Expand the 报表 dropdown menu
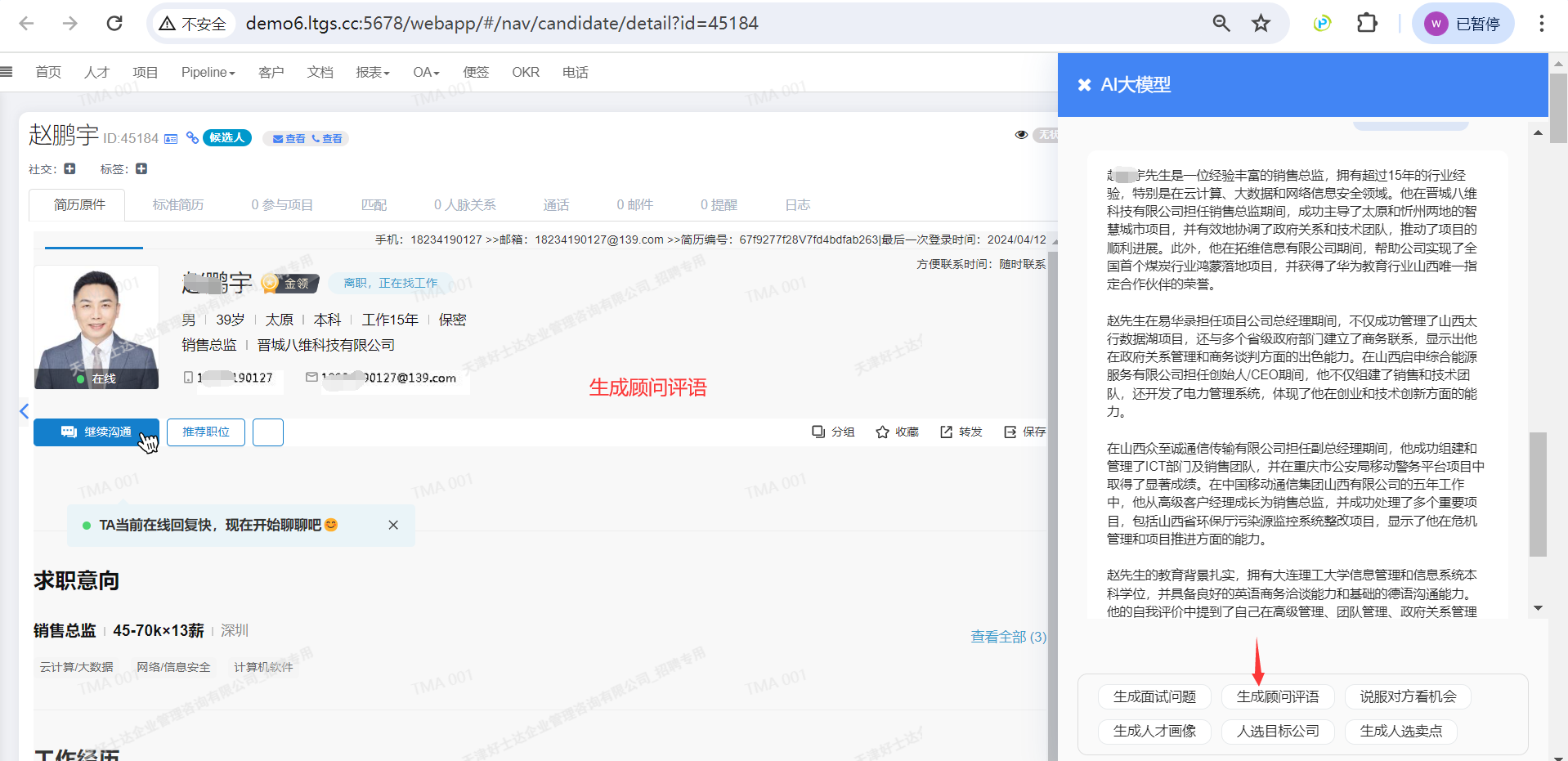The width and height of the screenshot is (1568, 761). pos(372,72)
